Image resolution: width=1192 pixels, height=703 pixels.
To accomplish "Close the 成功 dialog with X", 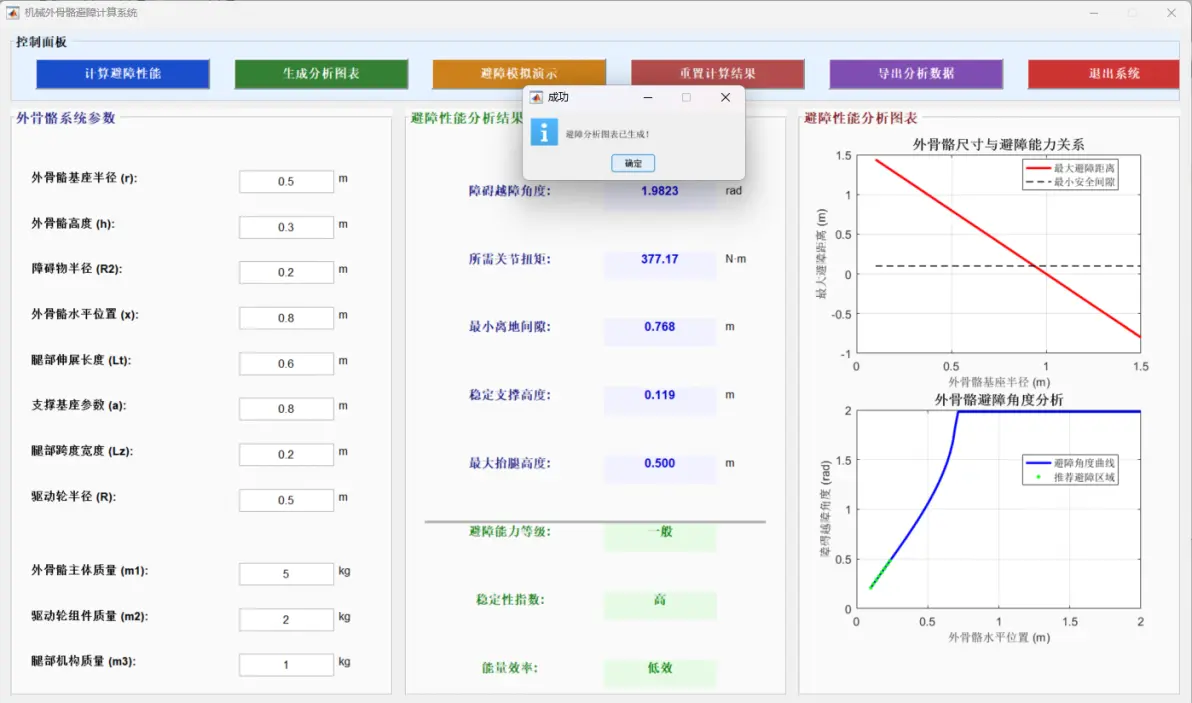I will point(725,97).
